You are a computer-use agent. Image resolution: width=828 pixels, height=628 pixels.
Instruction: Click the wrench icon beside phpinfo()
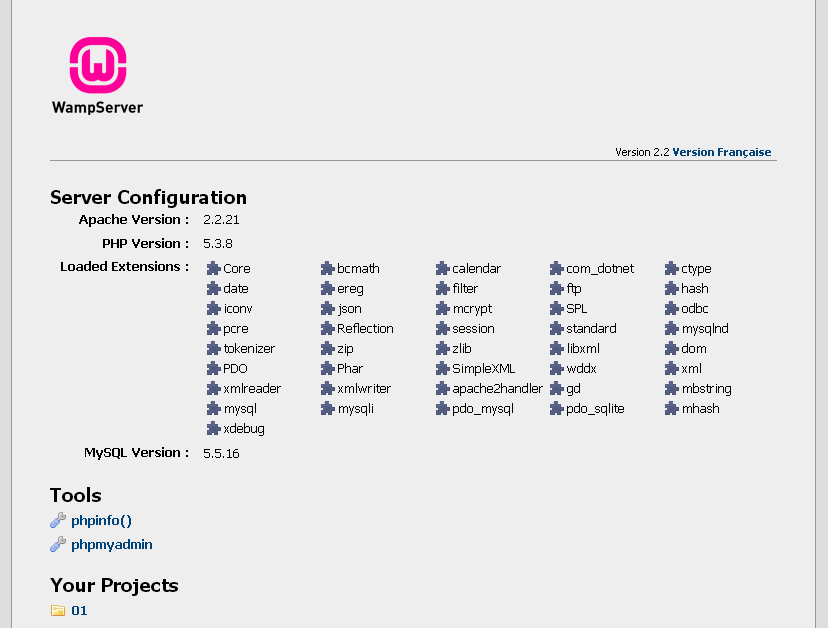click(58, 520)
